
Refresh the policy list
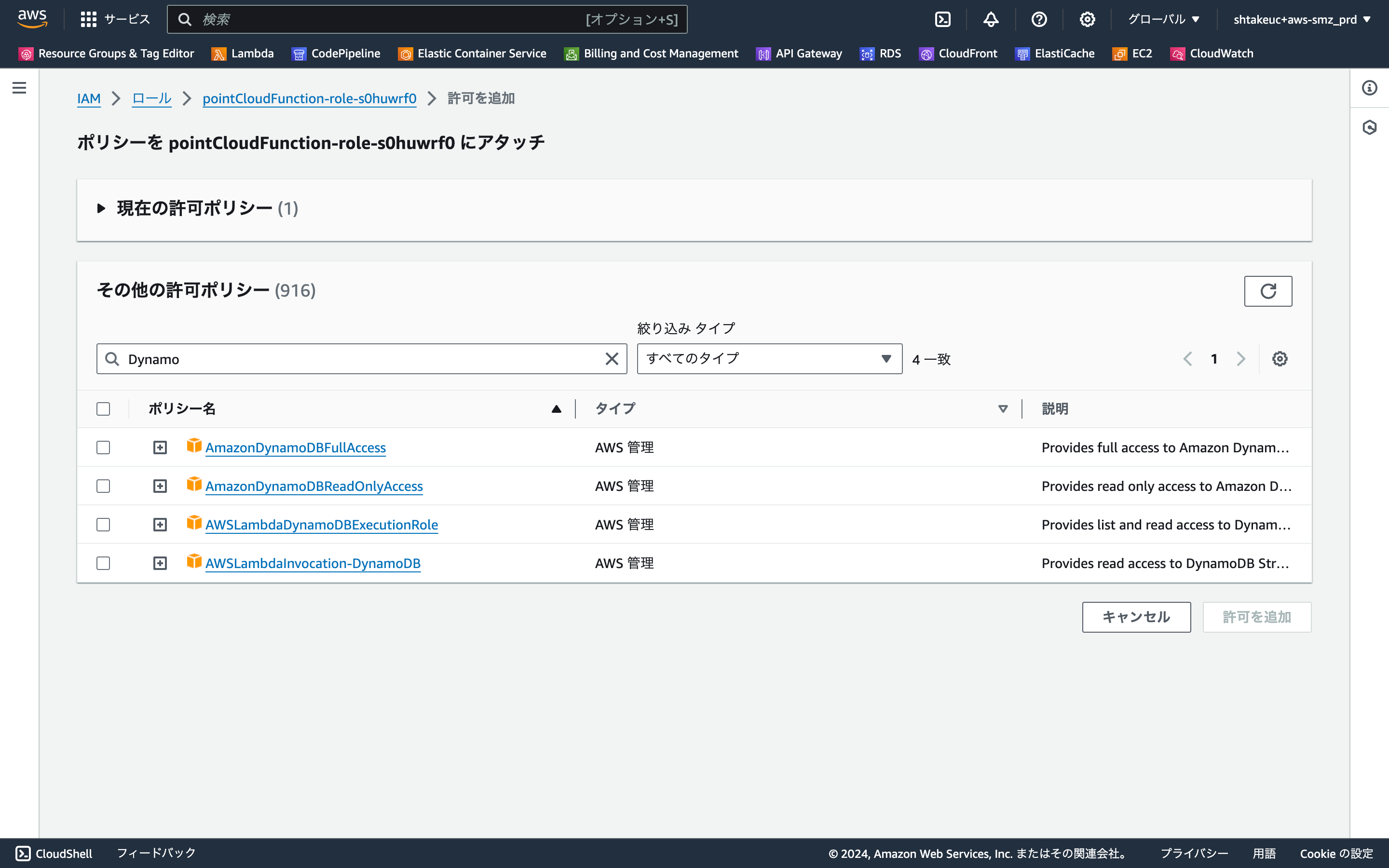[x=1268, y=291]
